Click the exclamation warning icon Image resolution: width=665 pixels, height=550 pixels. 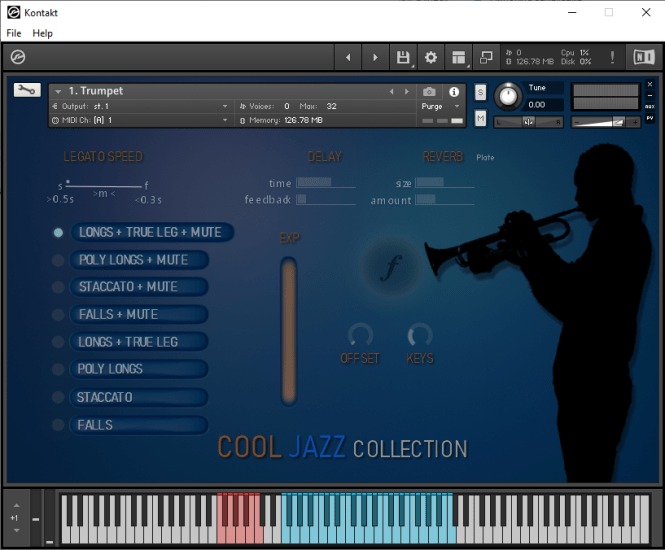pos(612,57)
